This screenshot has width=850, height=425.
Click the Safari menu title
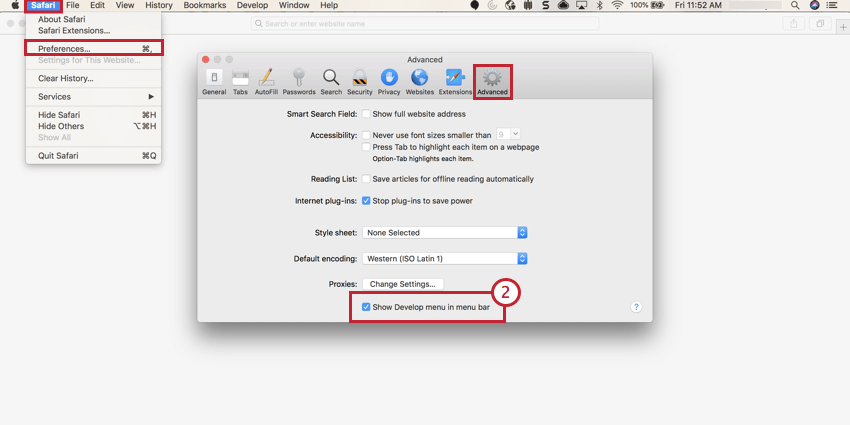(43, 5)
